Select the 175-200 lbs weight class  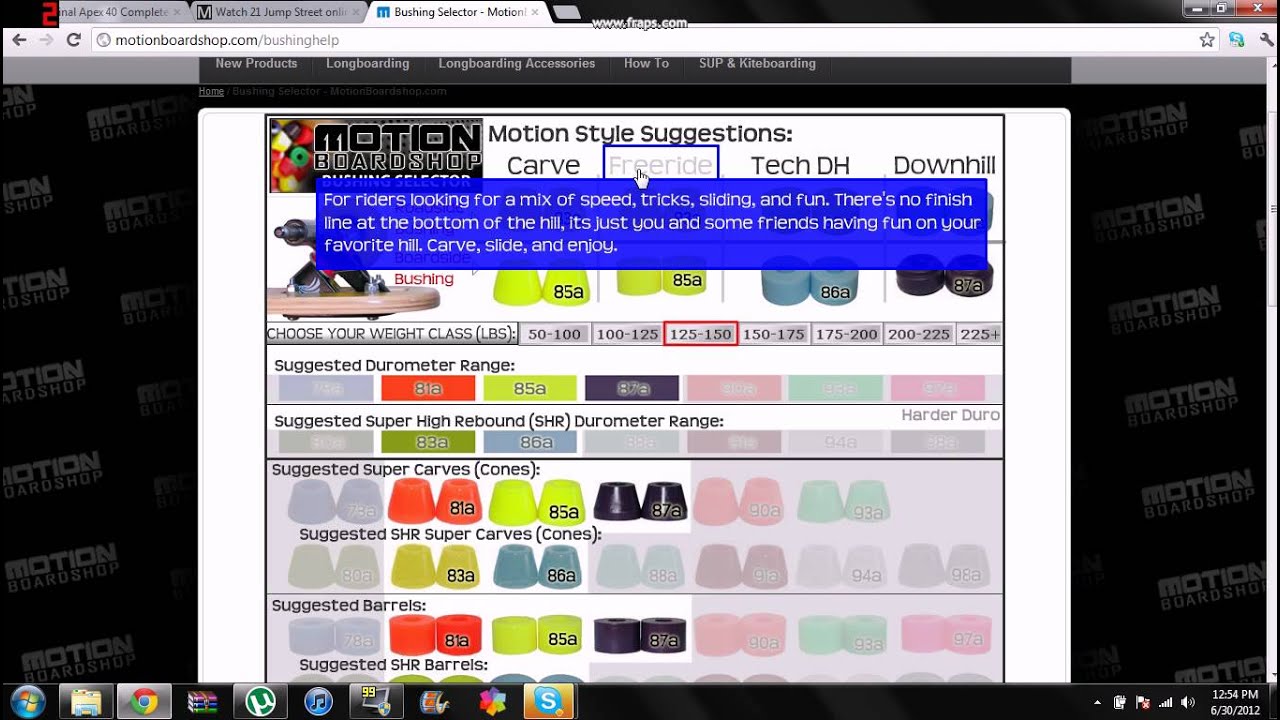846,334
